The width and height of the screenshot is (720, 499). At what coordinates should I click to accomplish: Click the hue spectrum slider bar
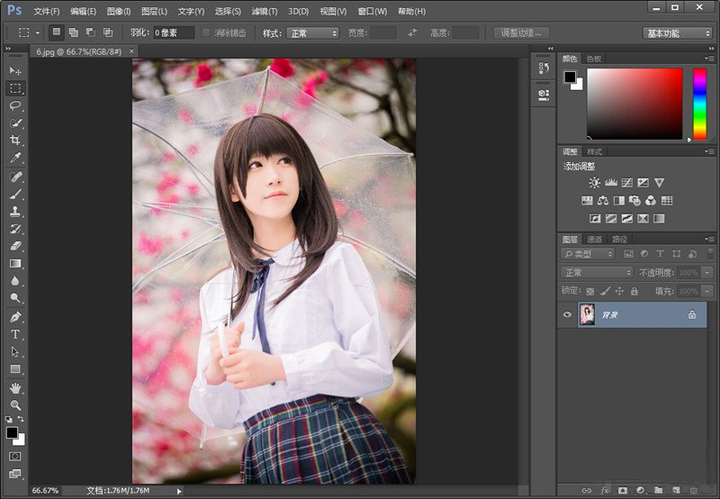pyautogui.click(x=699, y=103)
